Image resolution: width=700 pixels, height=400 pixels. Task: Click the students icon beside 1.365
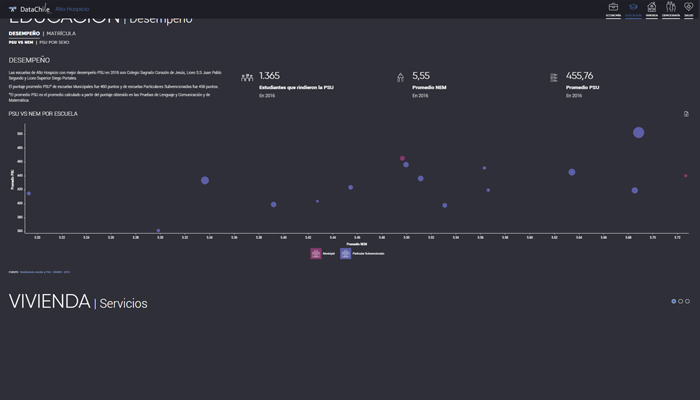pos(247,78)
